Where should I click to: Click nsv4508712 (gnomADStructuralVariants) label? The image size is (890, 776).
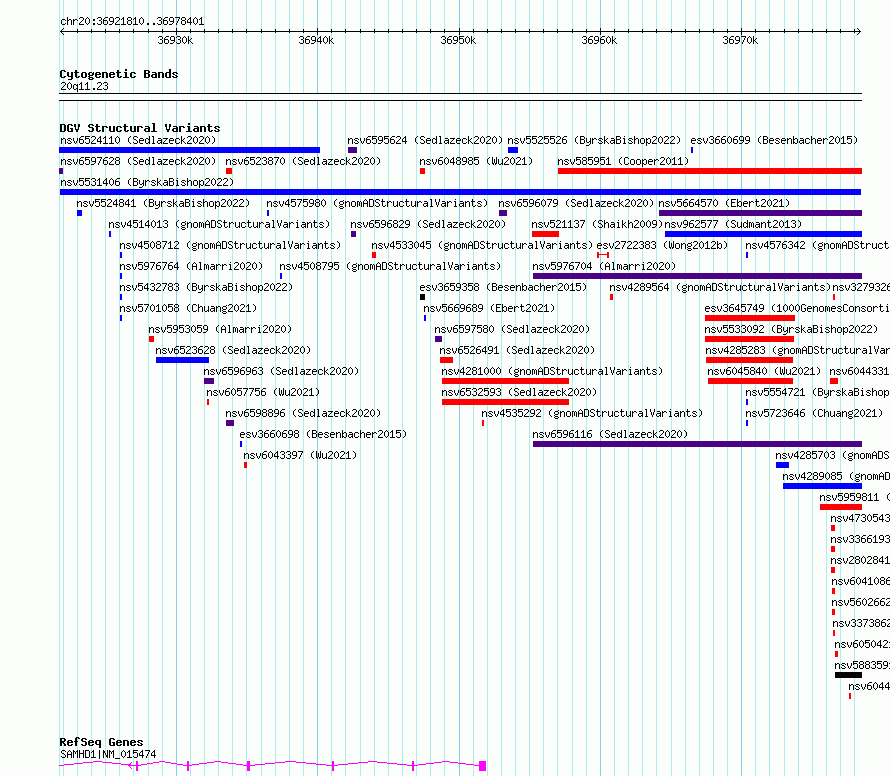click(230, 245)
